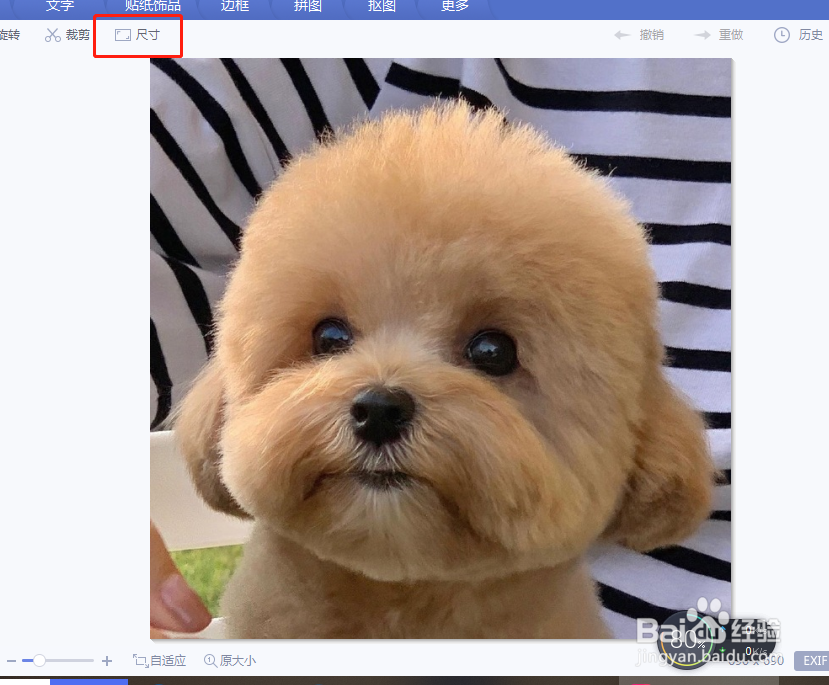This screenshot has width=829, height=685.
Task: Click the puppy image on canvas
Action: 440,349
